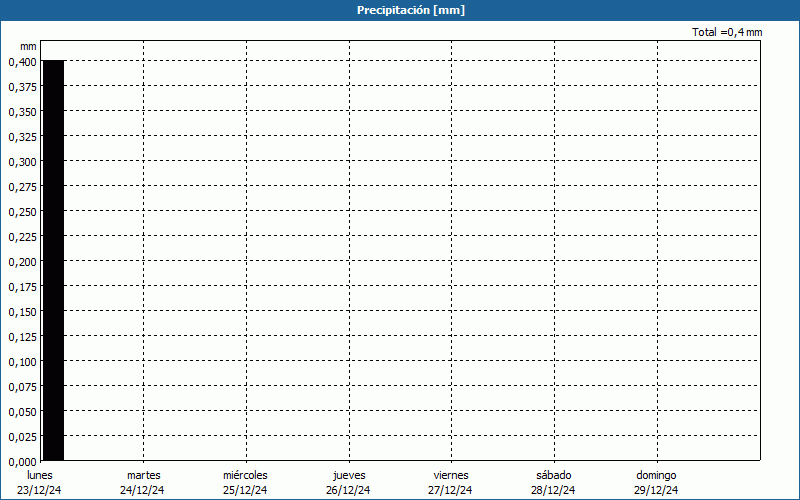800x500 pixels.
Task: Click the 25/12/24 date label
Action: tap(245, 490)
